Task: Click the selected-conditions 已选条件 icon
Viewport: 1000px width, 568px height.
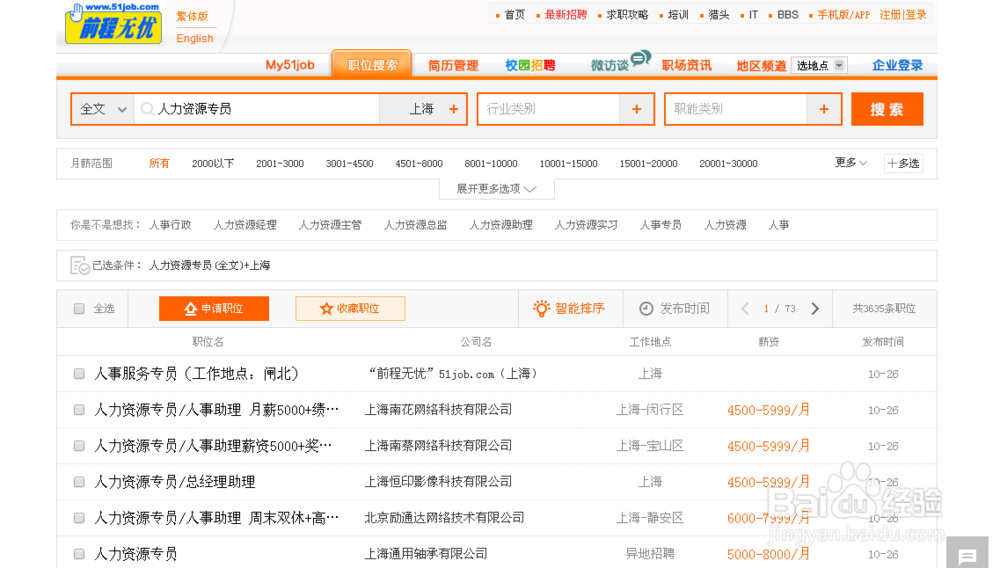Action: point(80,265)
